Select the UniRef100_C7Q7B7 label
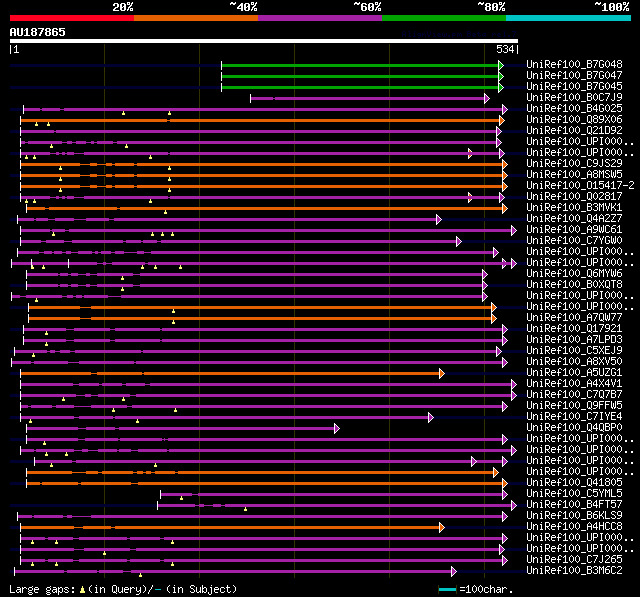Image resolution: width=640 pixels, height=597 pixels. coord(574,395)
